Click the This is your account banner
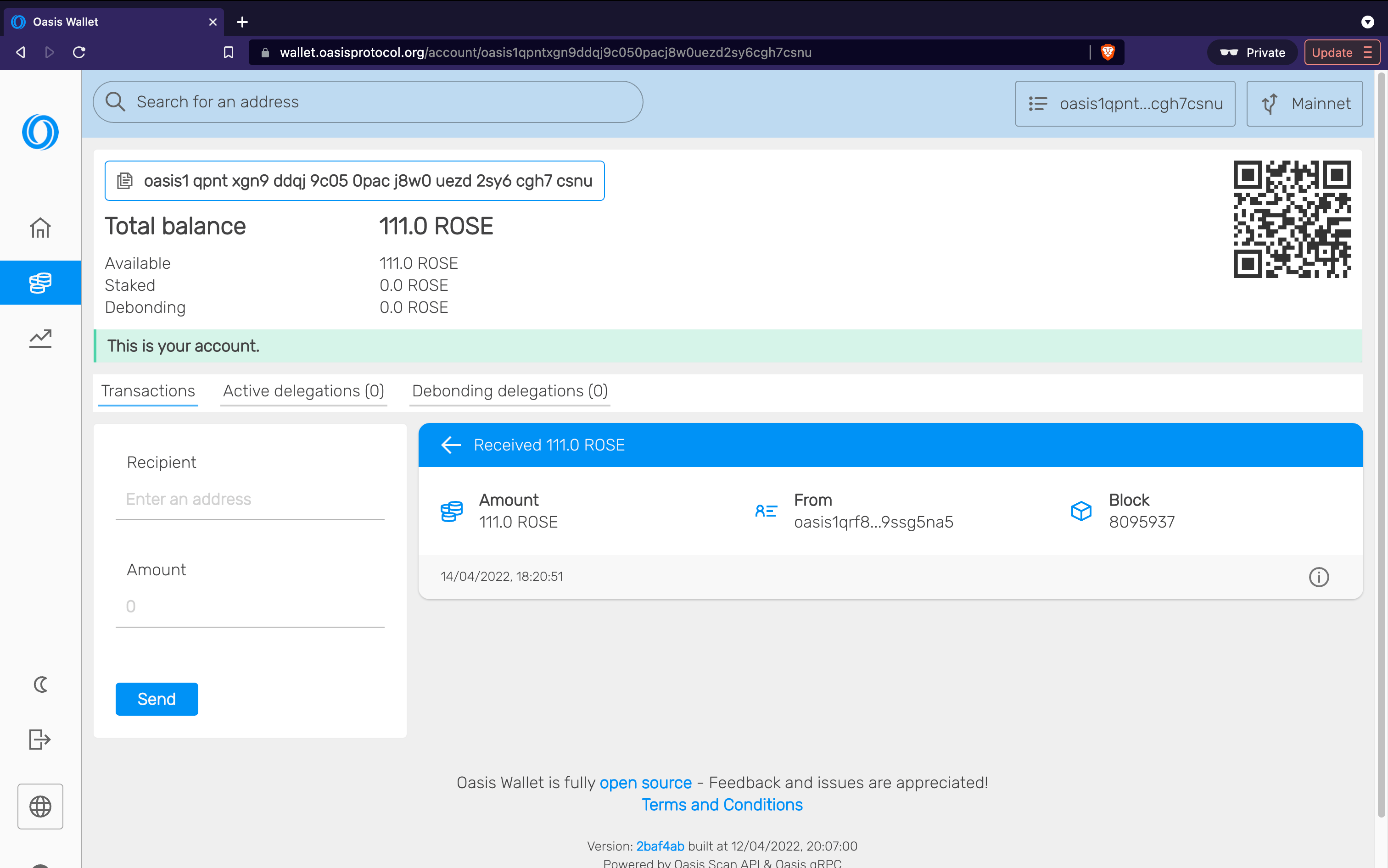 [x=728, y=346]
